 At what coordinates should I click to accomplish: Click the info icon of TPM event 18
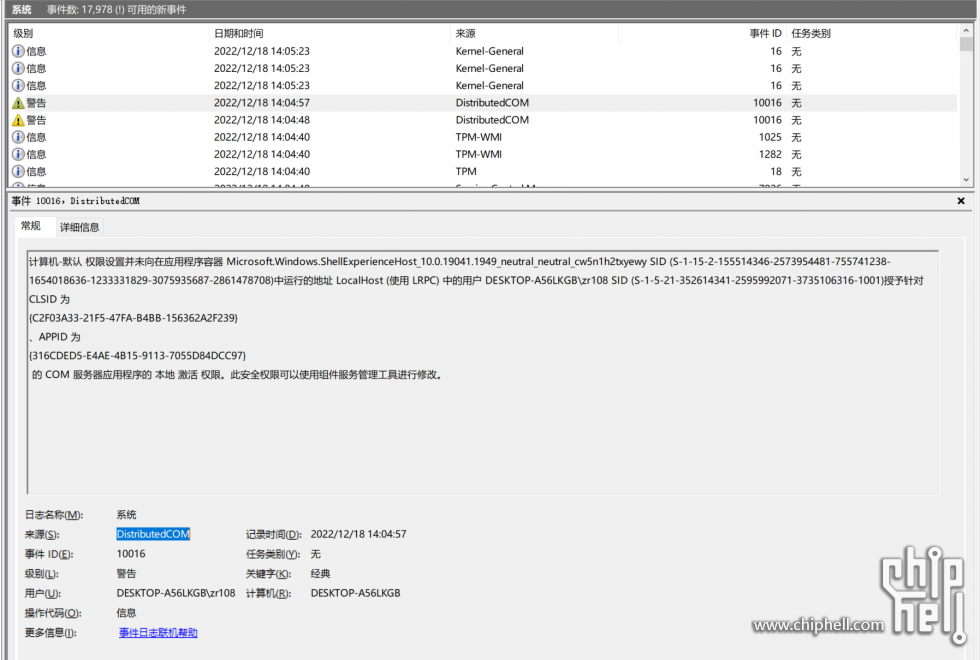pos(18,171)
